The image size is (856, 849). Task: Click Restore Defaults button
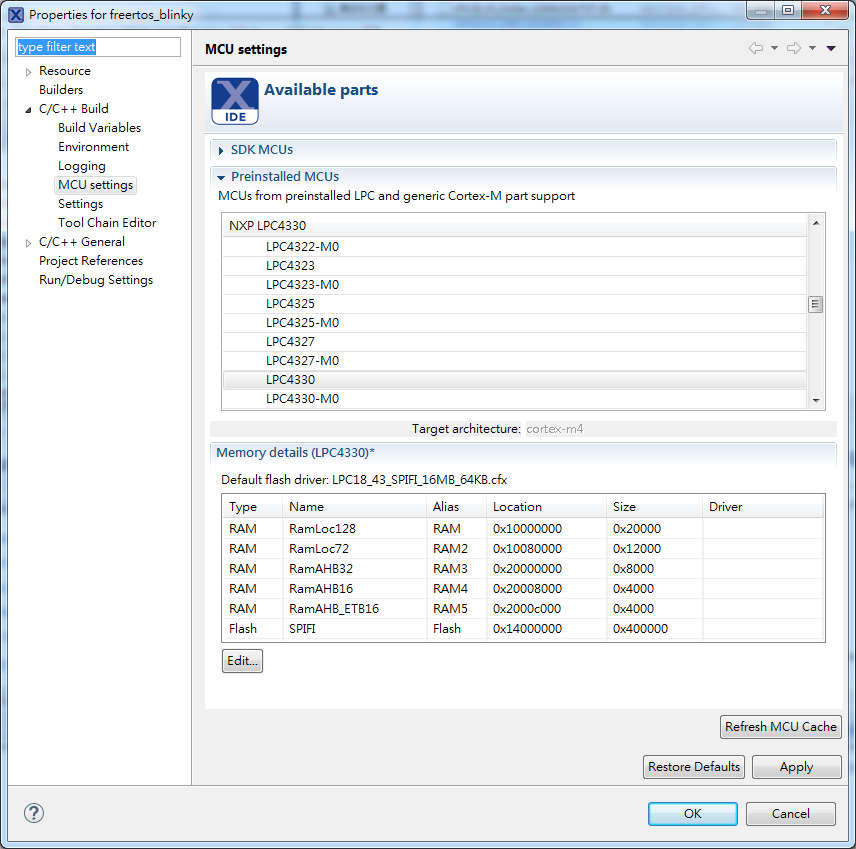click(694, 767)
